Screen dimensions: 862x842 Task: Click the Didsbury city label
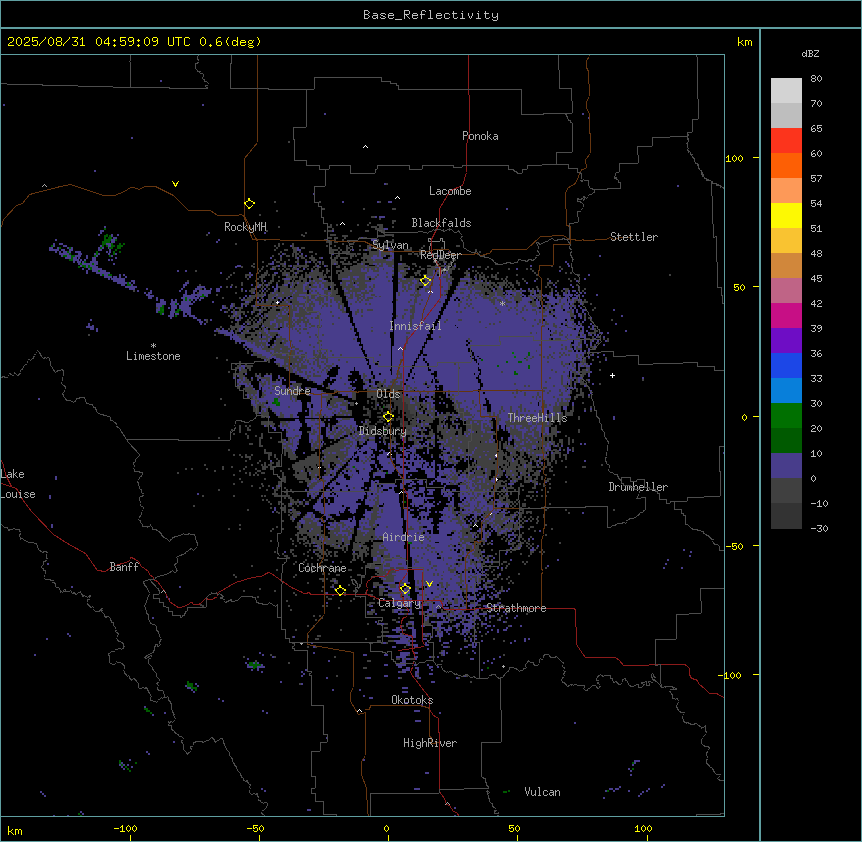383,431
